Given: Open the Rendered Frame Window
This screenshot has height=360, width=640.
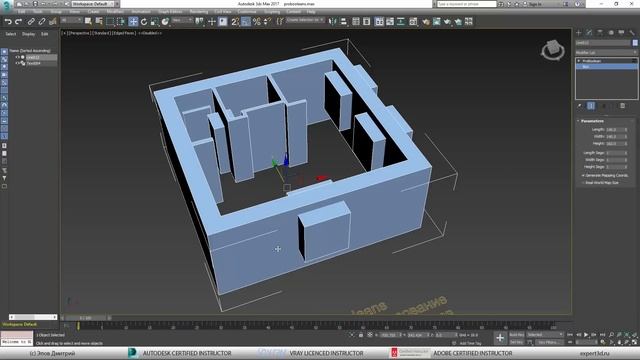Looking at the screenshot, I should tap(437, 22).
